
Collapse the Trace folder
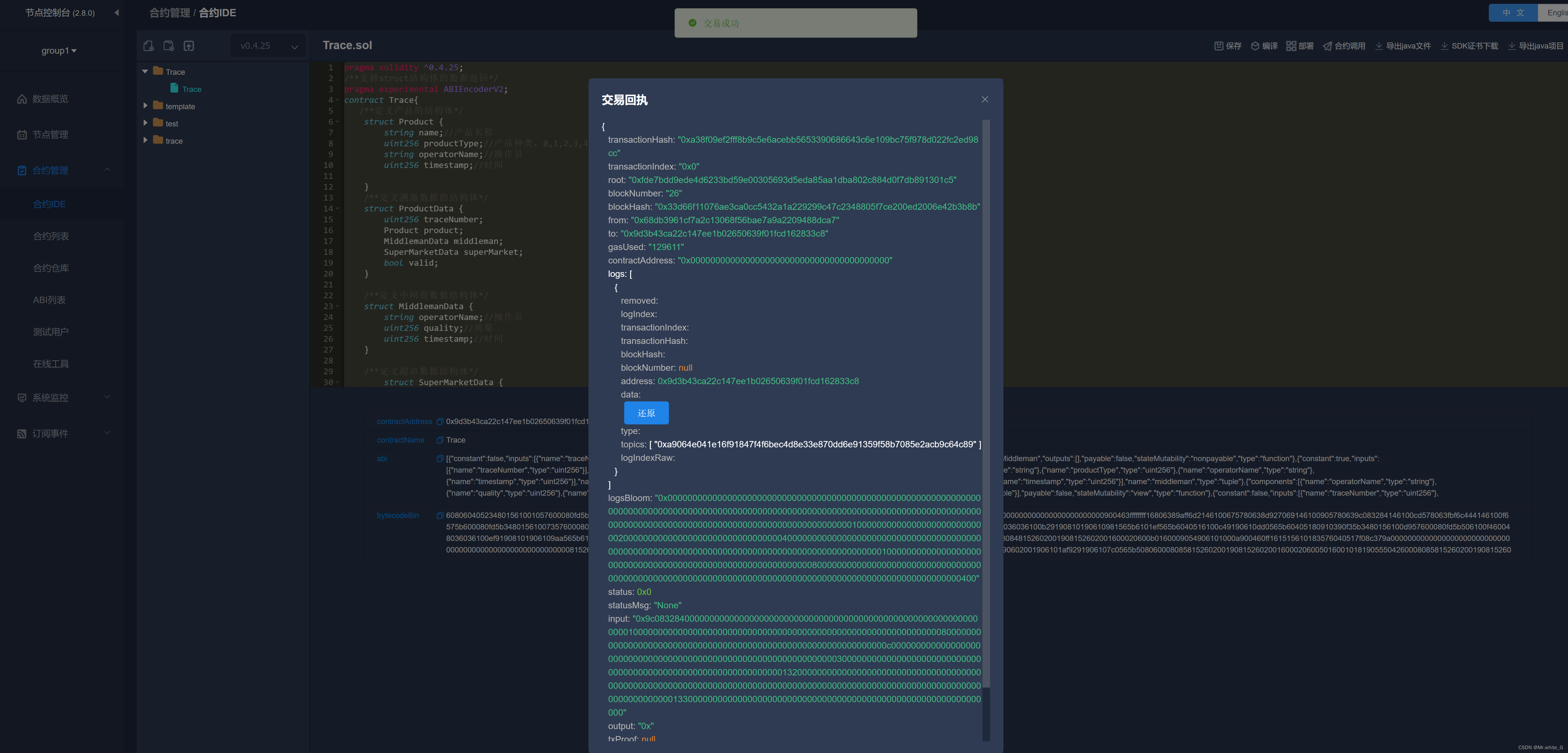(146, 71)
